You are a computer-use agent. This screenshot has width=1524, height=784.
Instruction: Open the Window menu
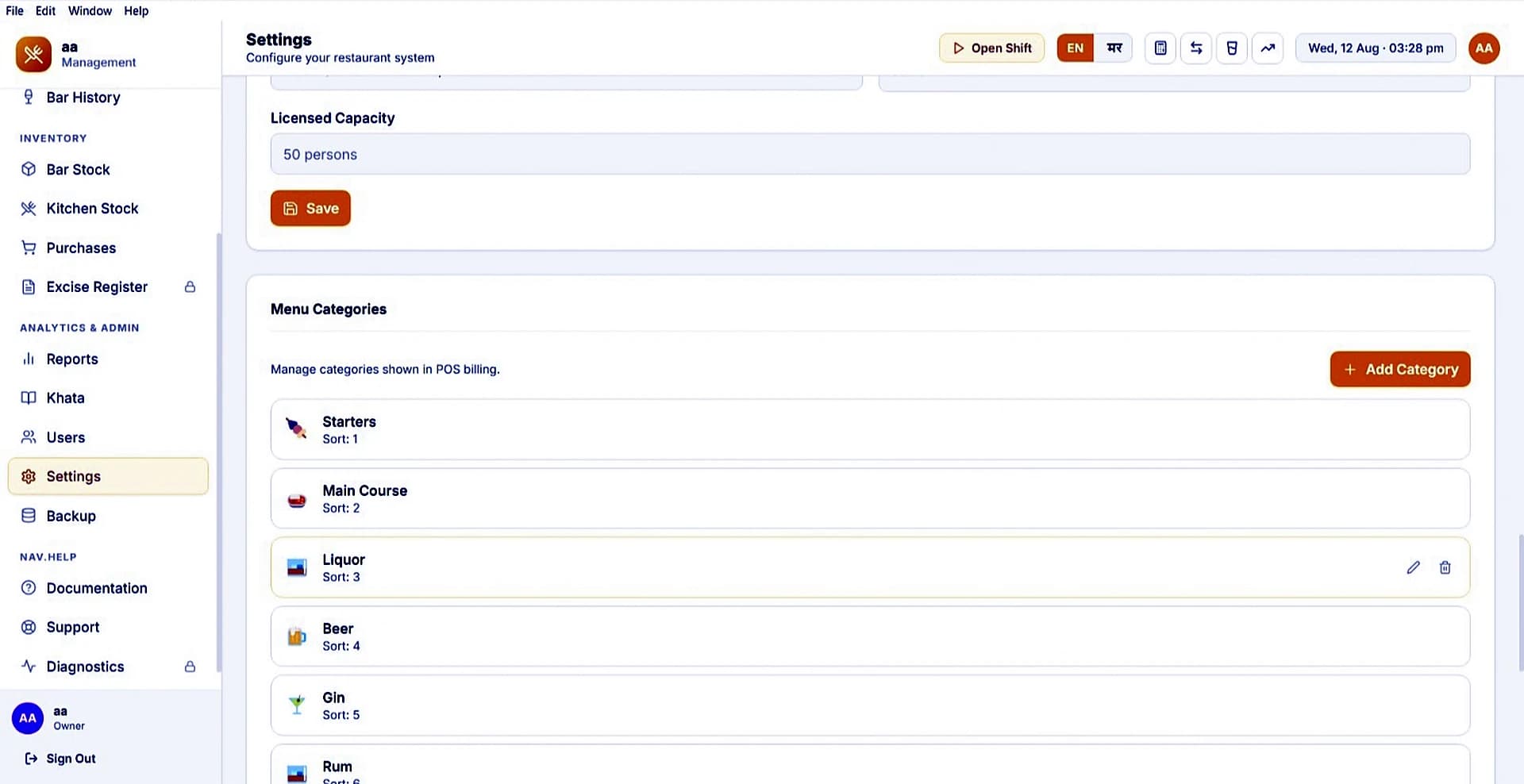90,10
